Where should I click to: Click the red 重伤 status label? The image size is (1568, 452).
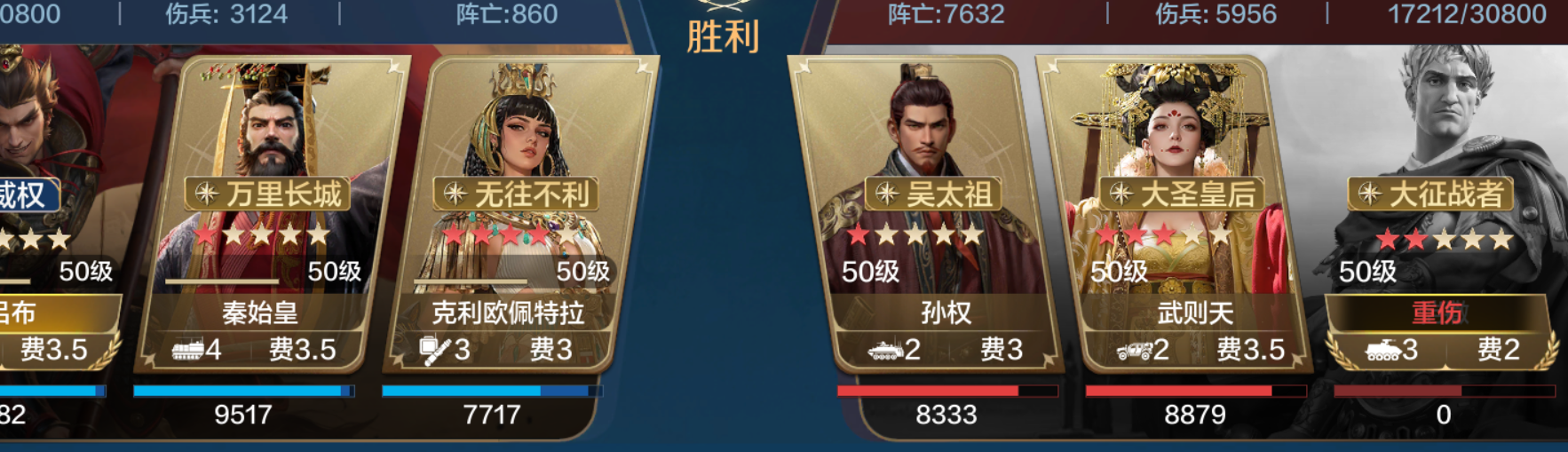pos(1437,313)
